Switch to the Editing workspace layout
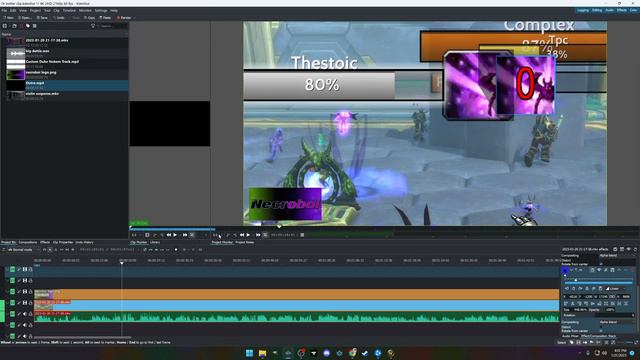This screenshot has height=360, width=640. [597, 10]
